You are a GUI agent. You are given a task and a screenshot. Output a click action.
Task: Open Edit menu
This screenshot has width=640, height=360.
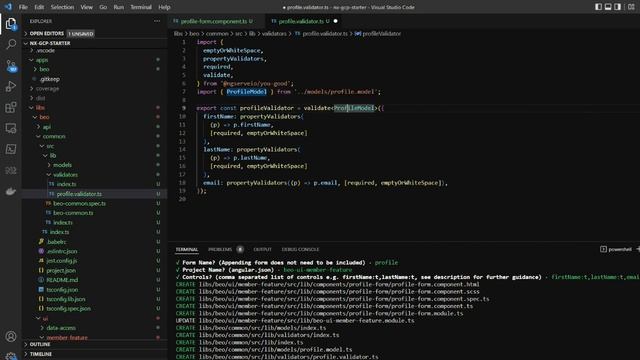39,7
